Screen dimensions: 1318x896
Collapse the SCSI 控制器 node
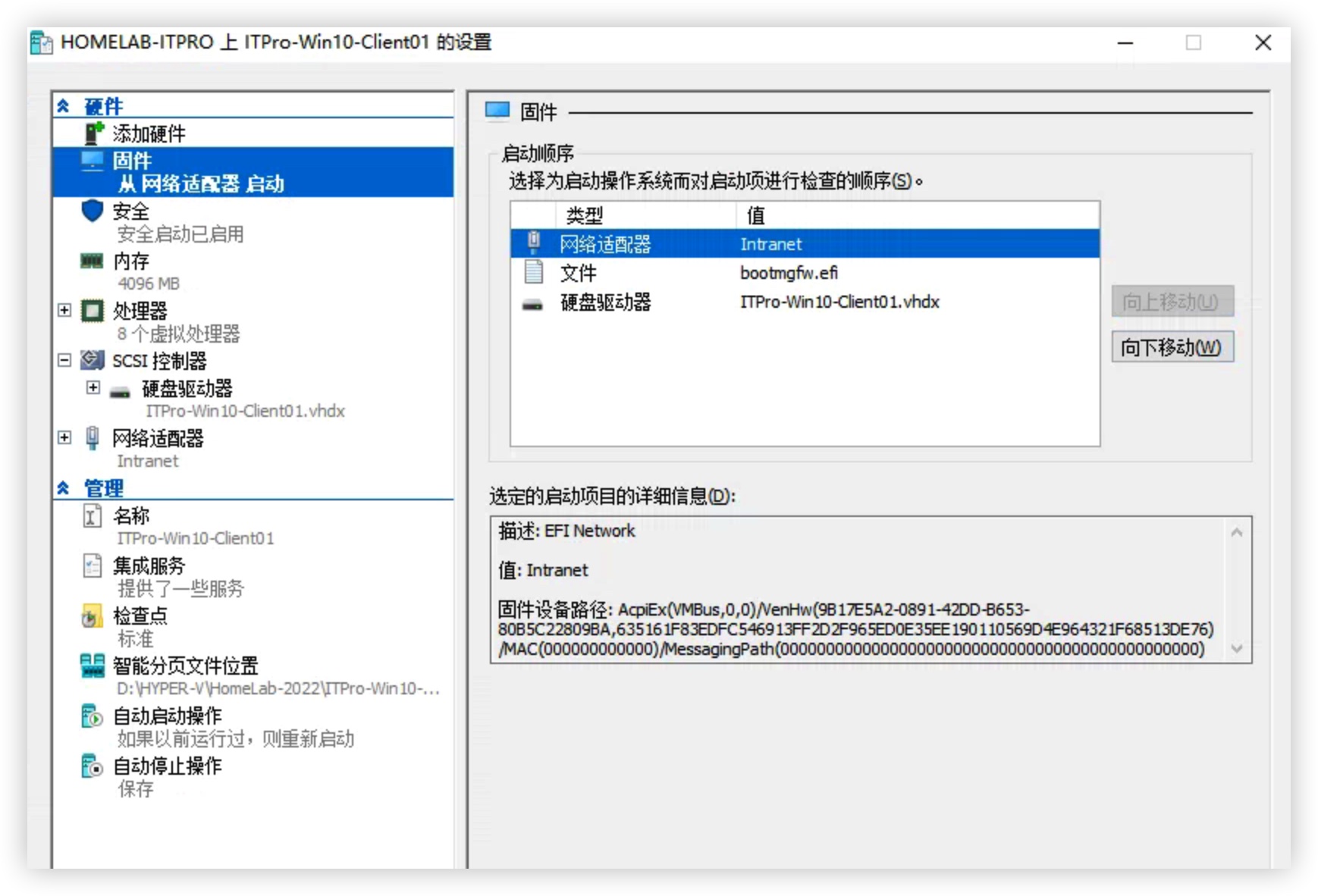click(x=64, y=361)
